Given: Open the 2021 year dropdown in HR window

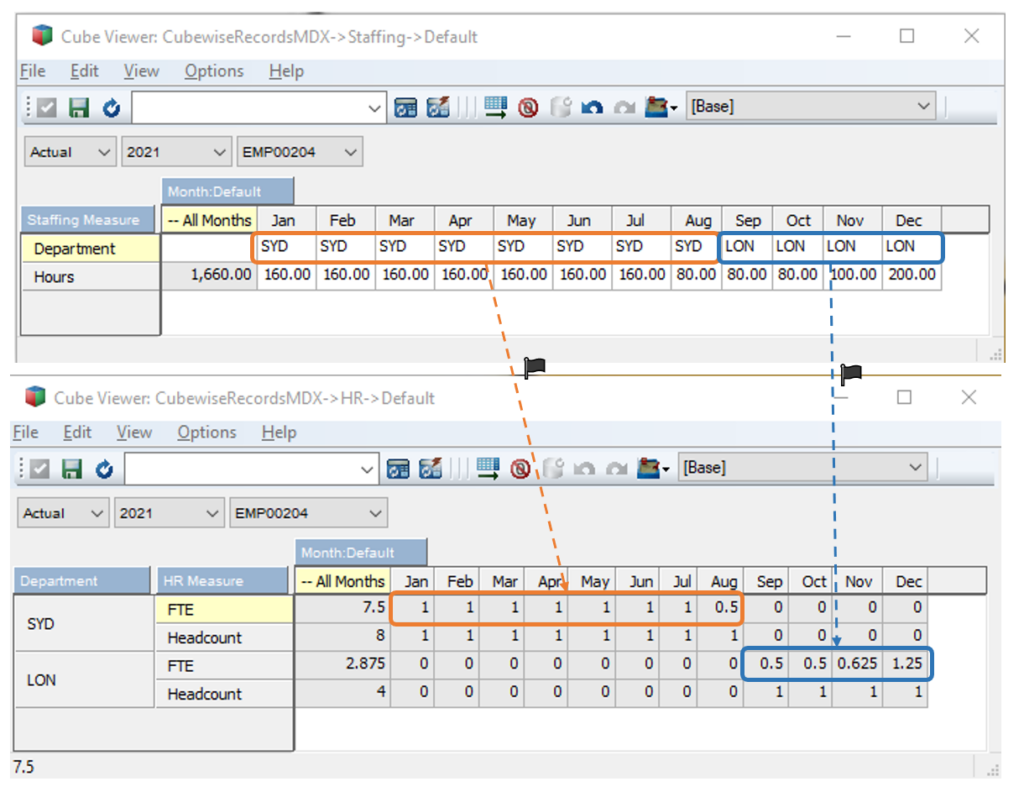Looking at the screenshot, I should pyautogui.click(x=171, y=513).
